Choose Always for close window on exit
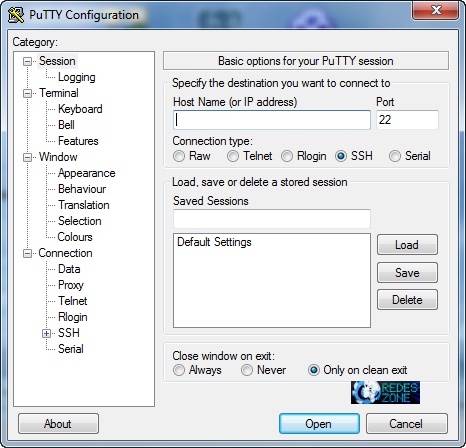The width and height of the screenshot is (466, 448). pos(179,370)
